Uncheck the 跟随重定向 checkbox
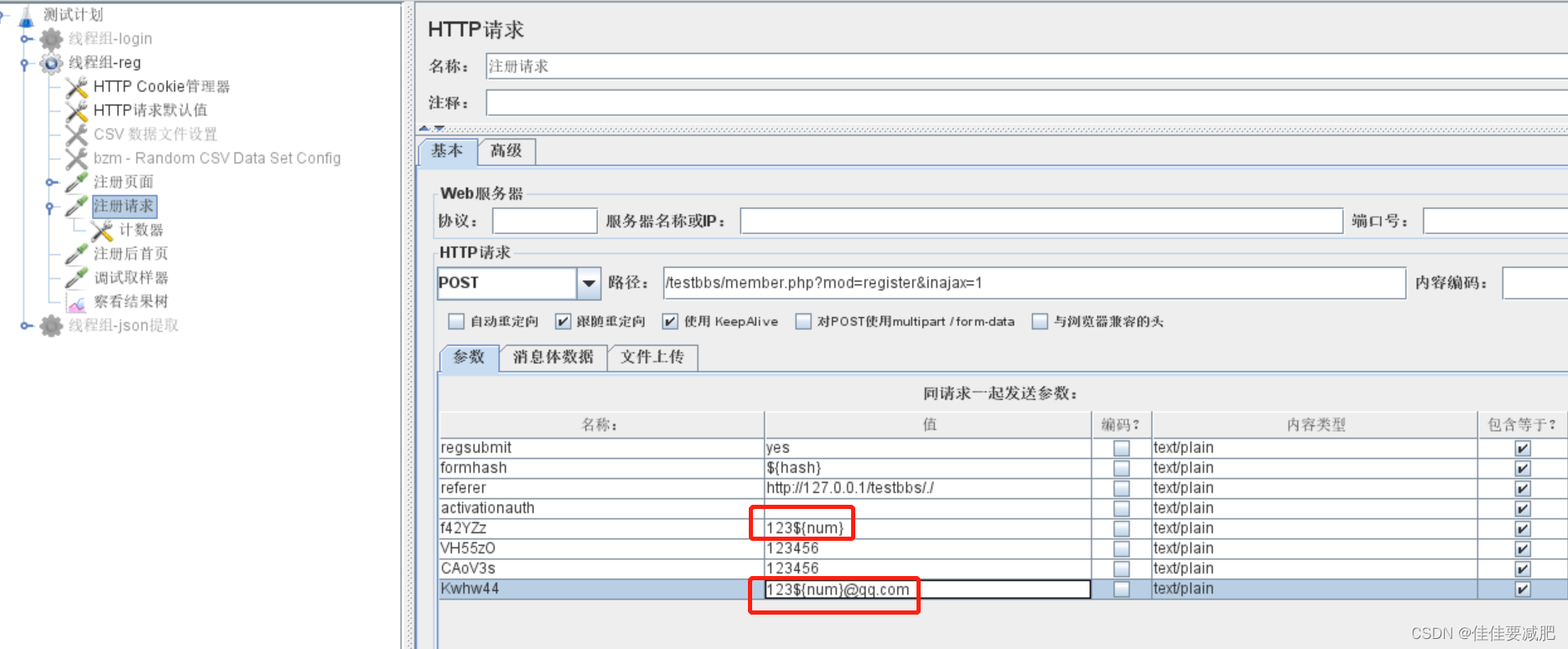Image resolution: width=1568 pixels, height=649 pixels. click(x=563, y=321)
